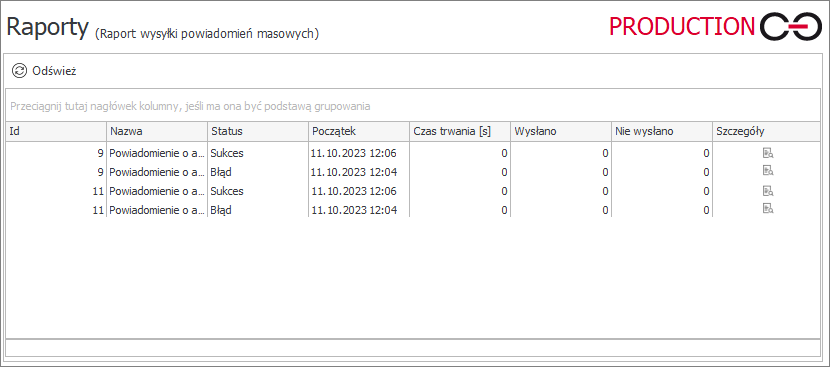Screen dimensions: 830x367
Task: Select Nazwa cell of Id 9 Błąd row
Action: pyautogui.click(x=157, y=172)
